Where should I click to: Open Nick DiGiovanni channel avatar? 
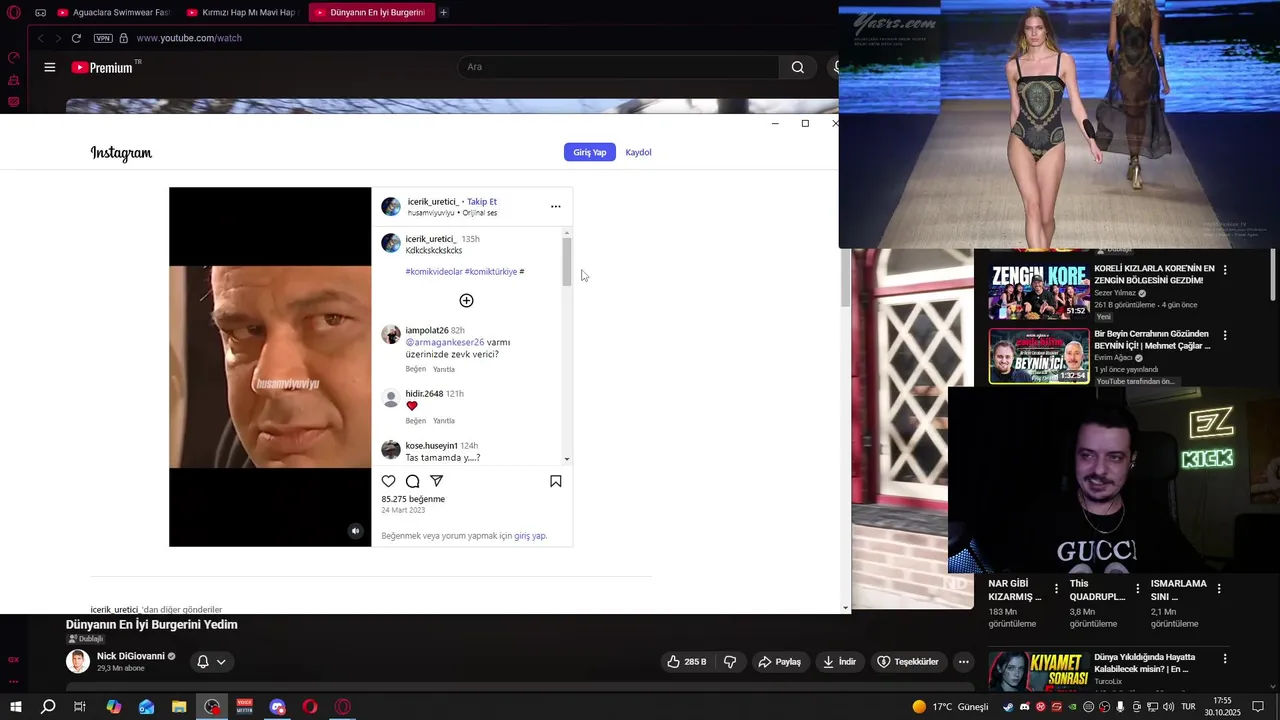[78, 662]
